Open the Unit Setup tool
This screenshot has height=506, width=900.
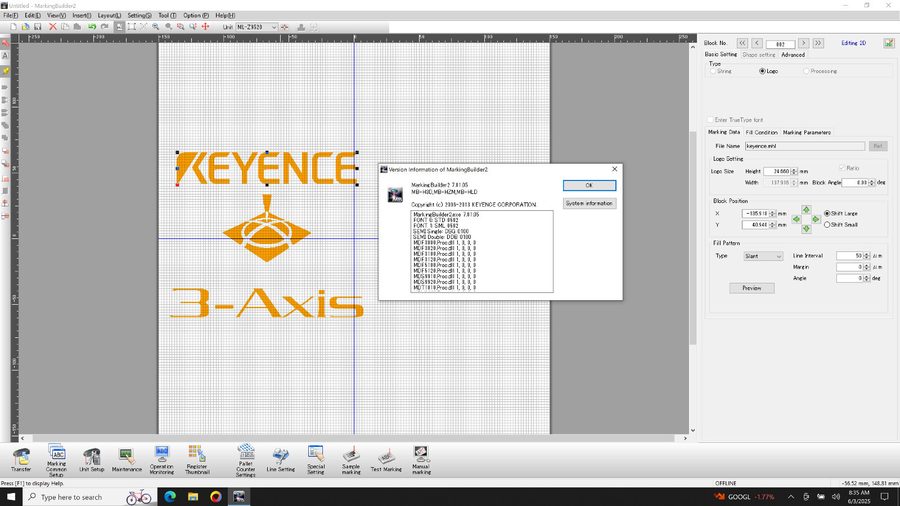coord(92,460)
